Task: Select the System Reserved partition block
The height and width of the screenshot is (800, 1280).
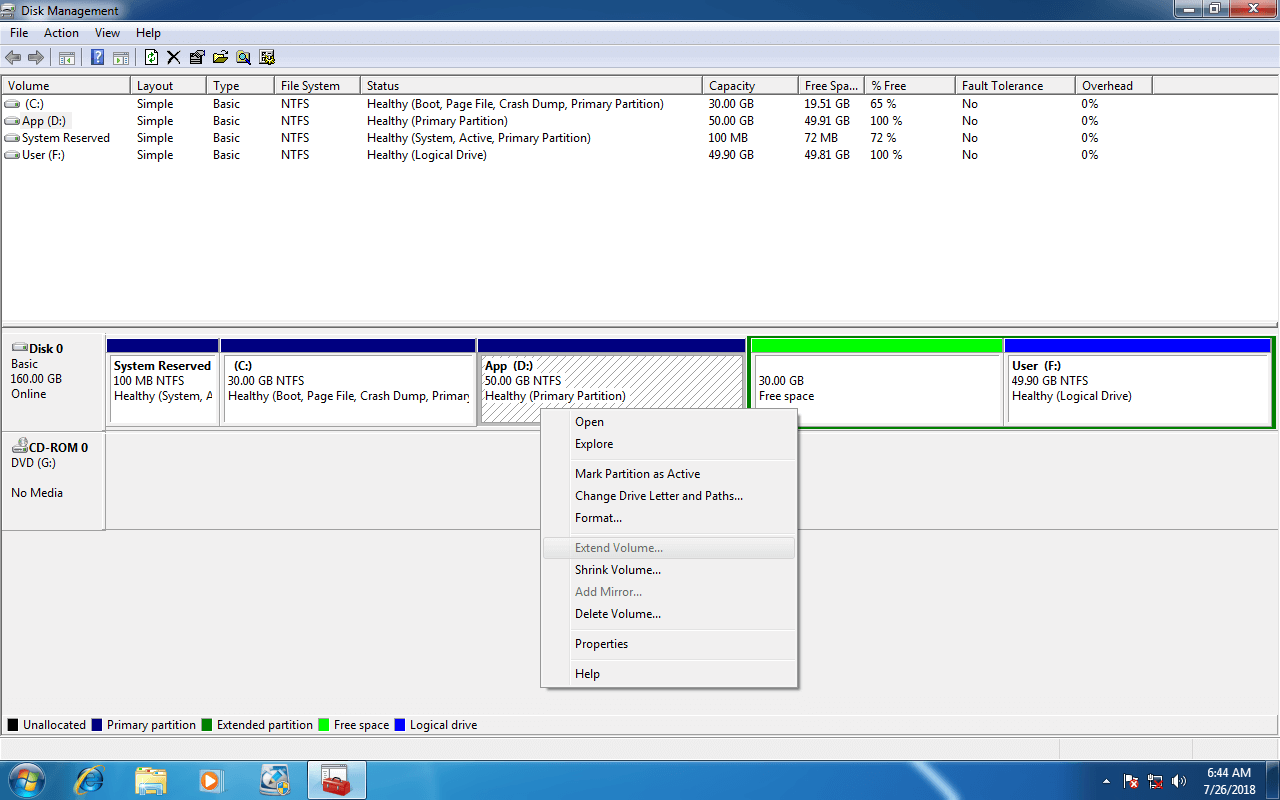Action: click(x=163, y=382)
